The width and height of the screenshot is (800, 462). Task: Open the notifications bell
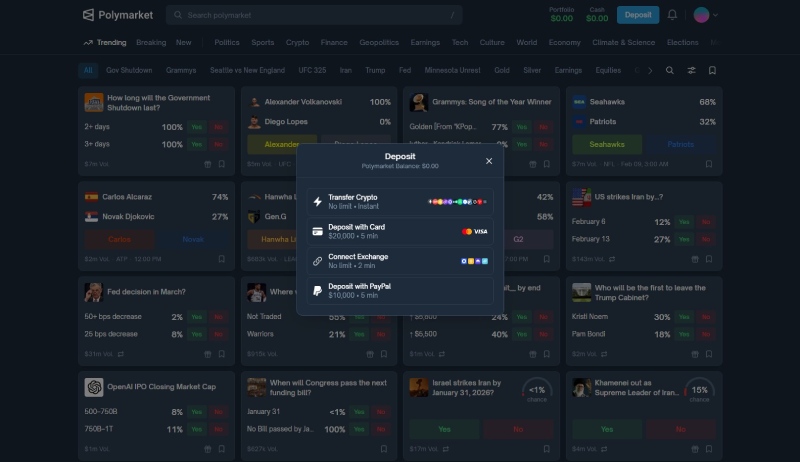(672, 15)
